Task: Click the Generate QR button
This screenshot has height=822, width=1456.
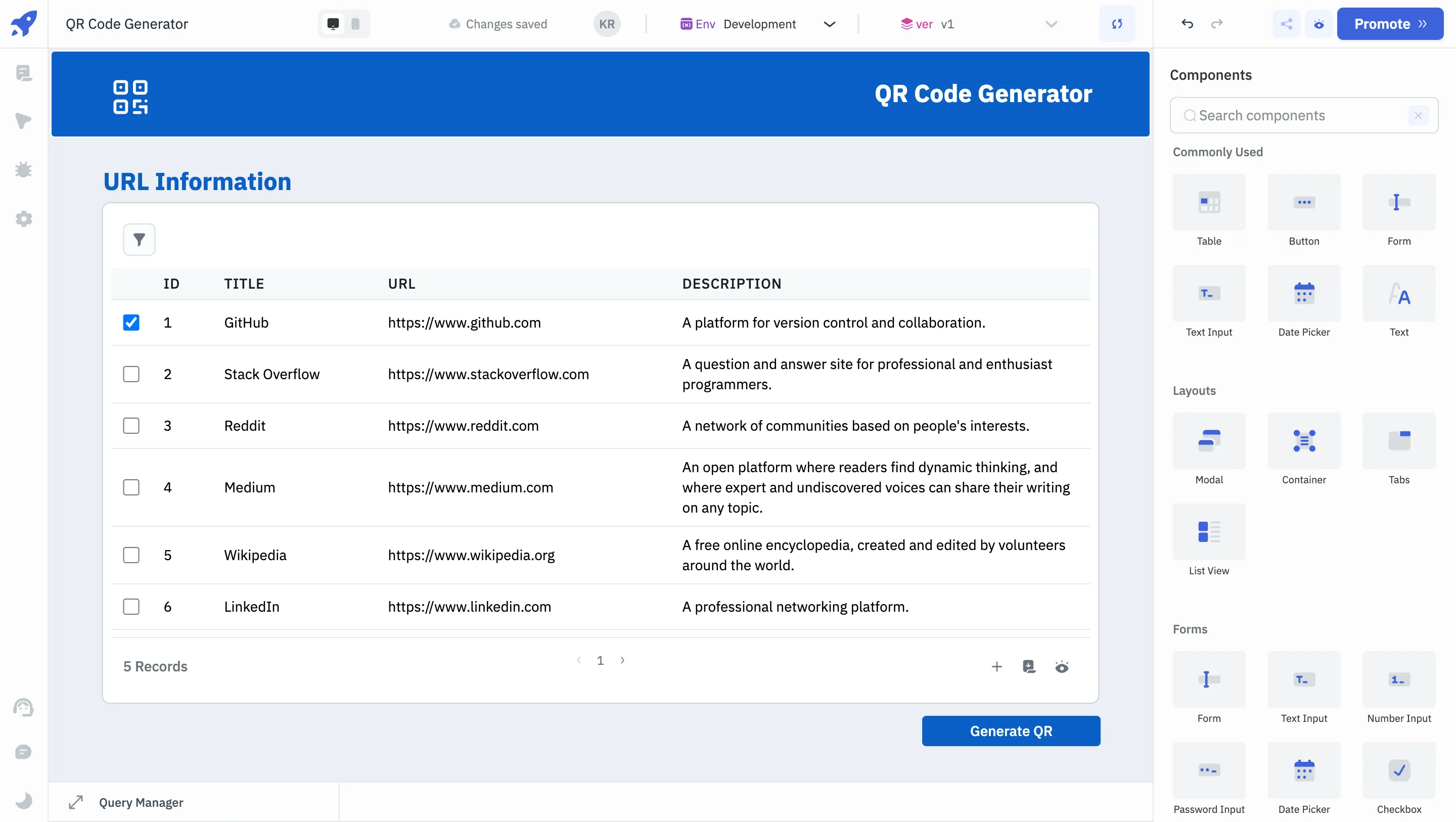Action: click(1011, 731)
